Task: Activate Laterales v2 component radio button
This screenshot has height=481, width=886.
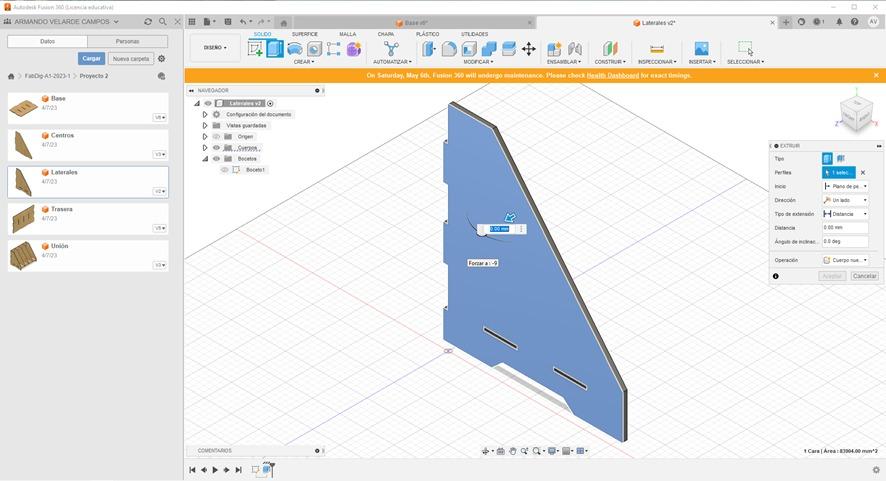Action: [270, 103]
